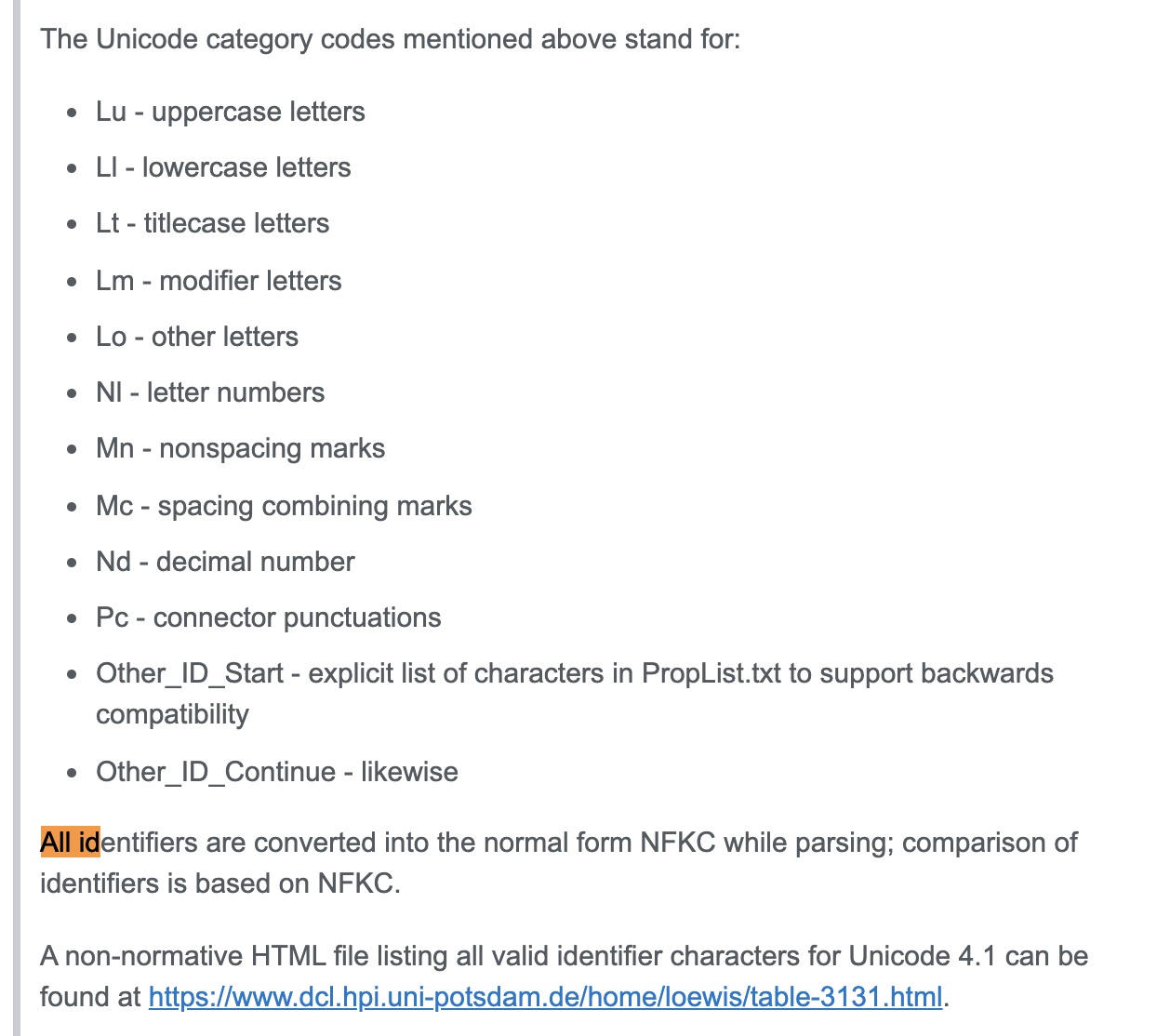Click the "Nd - decimal number" list item
The height and width of the screenshot is (1036, 1170).
tap(225, 562)
